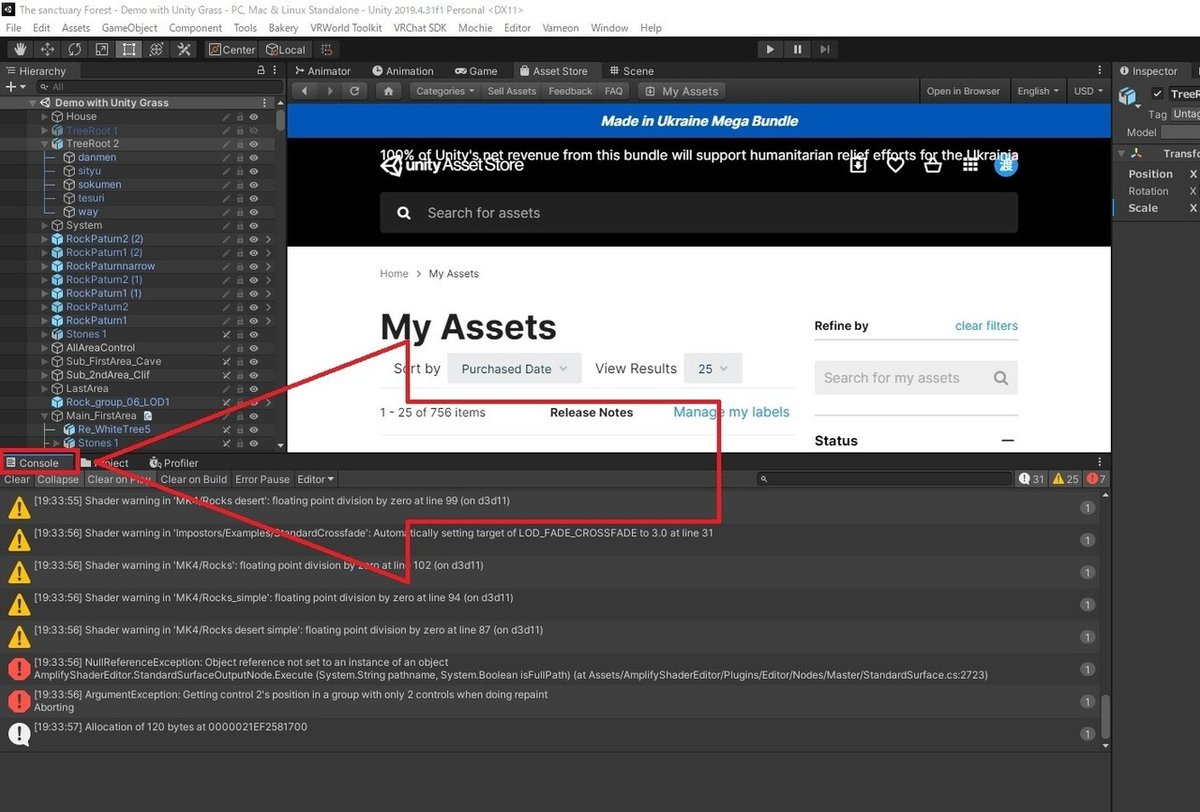Open the Bakery menu
This screenshot has height=812, width=1200.
click(283, 28)
